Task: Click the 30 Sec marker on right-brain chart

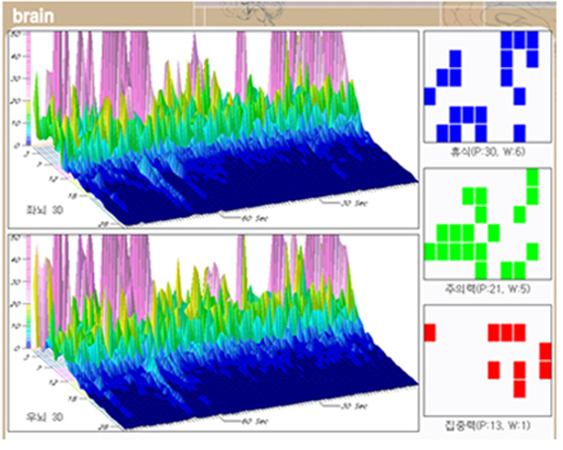Action: [x=354, y=406]
